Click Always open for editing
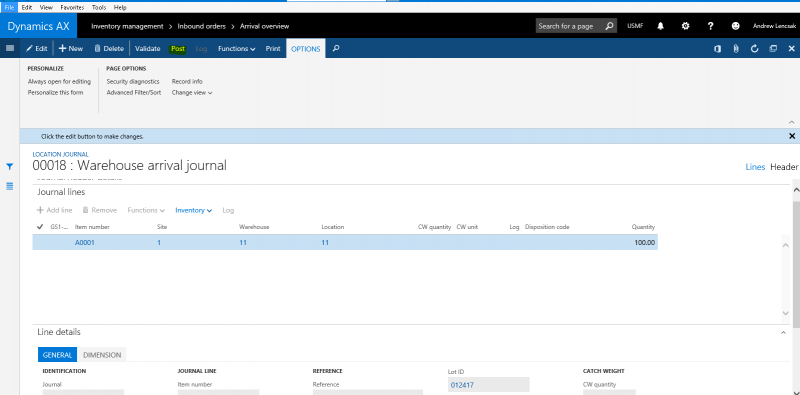 pyautogui.click(x=59, y=81)
